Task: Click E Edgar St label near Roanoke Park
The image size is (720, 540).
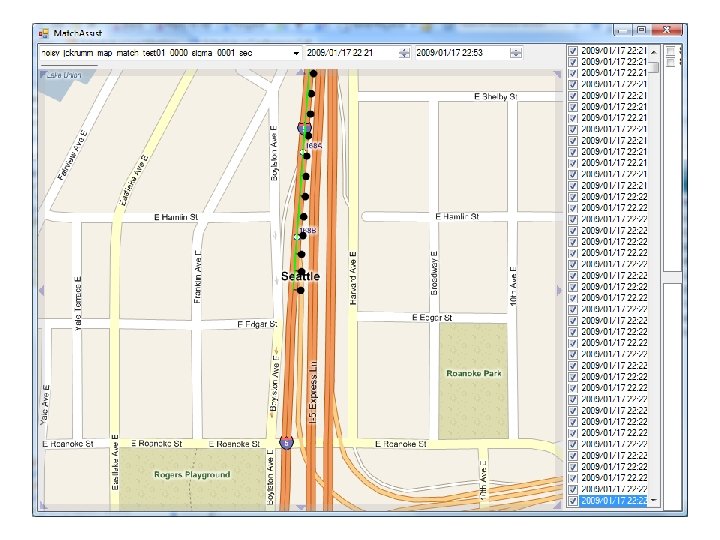Action: [432, 318]
